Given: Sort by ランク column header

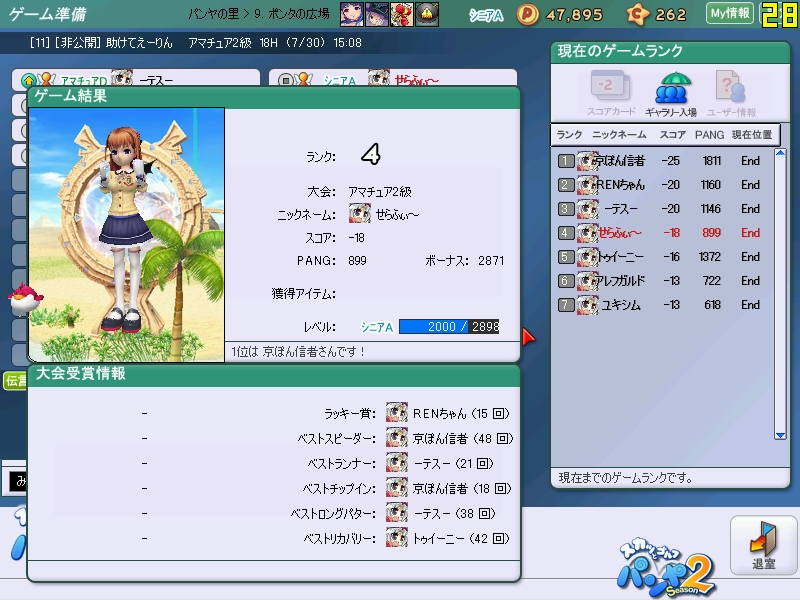Looking at the screenshot, I should [569, 135].
